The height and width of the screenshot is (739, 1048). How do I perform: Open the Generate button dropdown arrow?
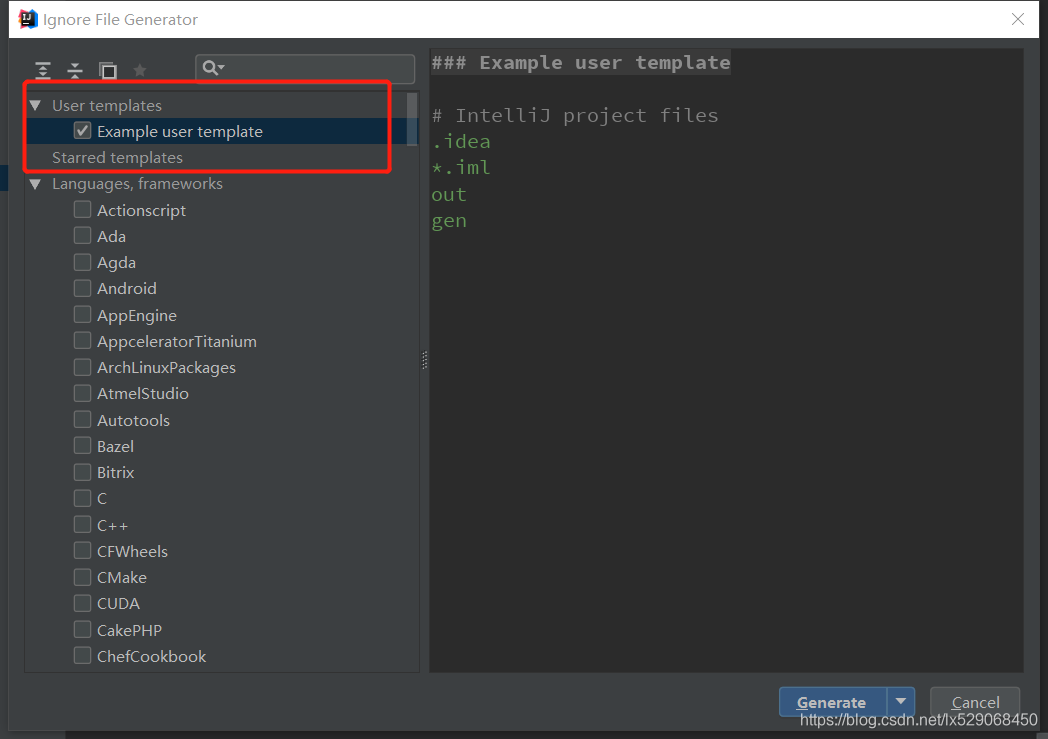[900, 701]
